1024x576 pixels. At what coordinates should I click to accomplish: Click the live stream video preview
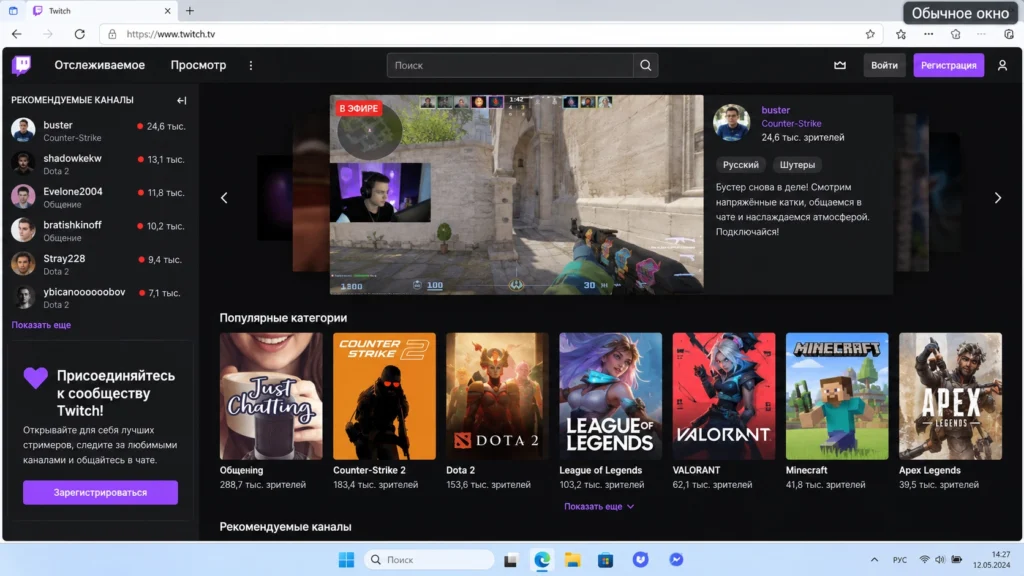coord(517,195)
